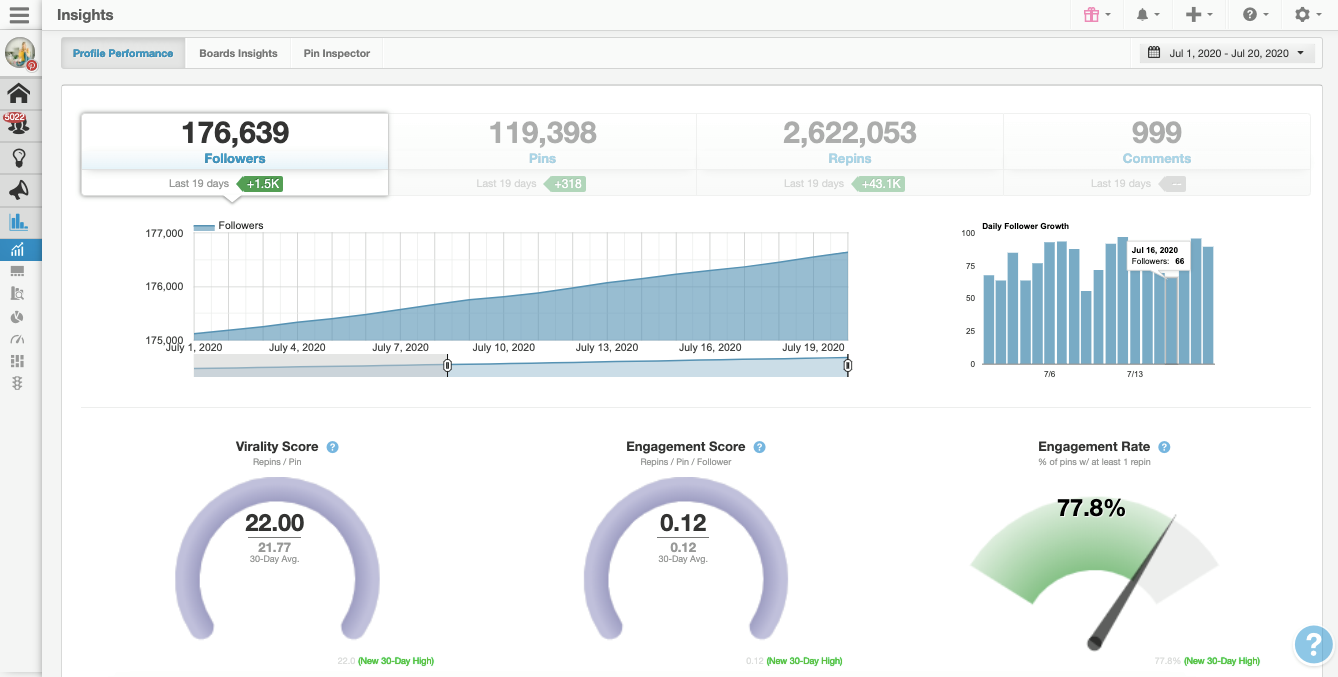Click the Insights page title

coord(85,15)
